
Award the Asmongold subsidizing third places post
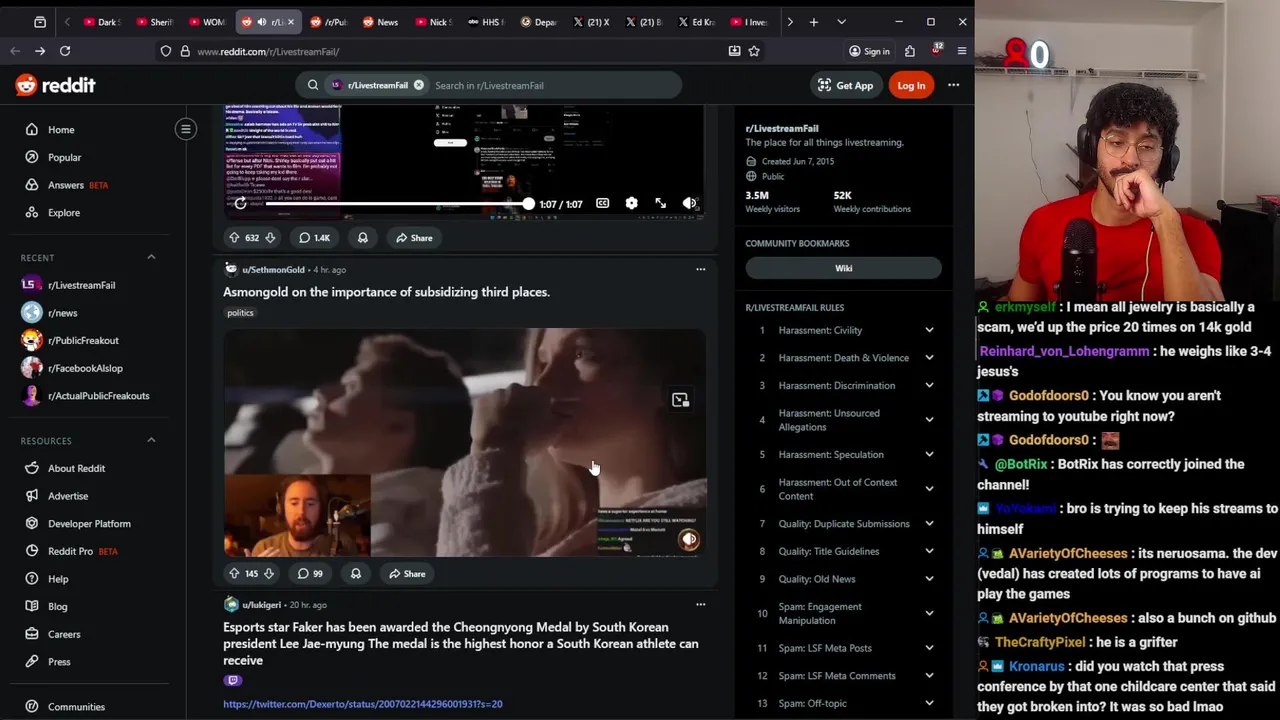pyautogui.click(x=356, y=574)
